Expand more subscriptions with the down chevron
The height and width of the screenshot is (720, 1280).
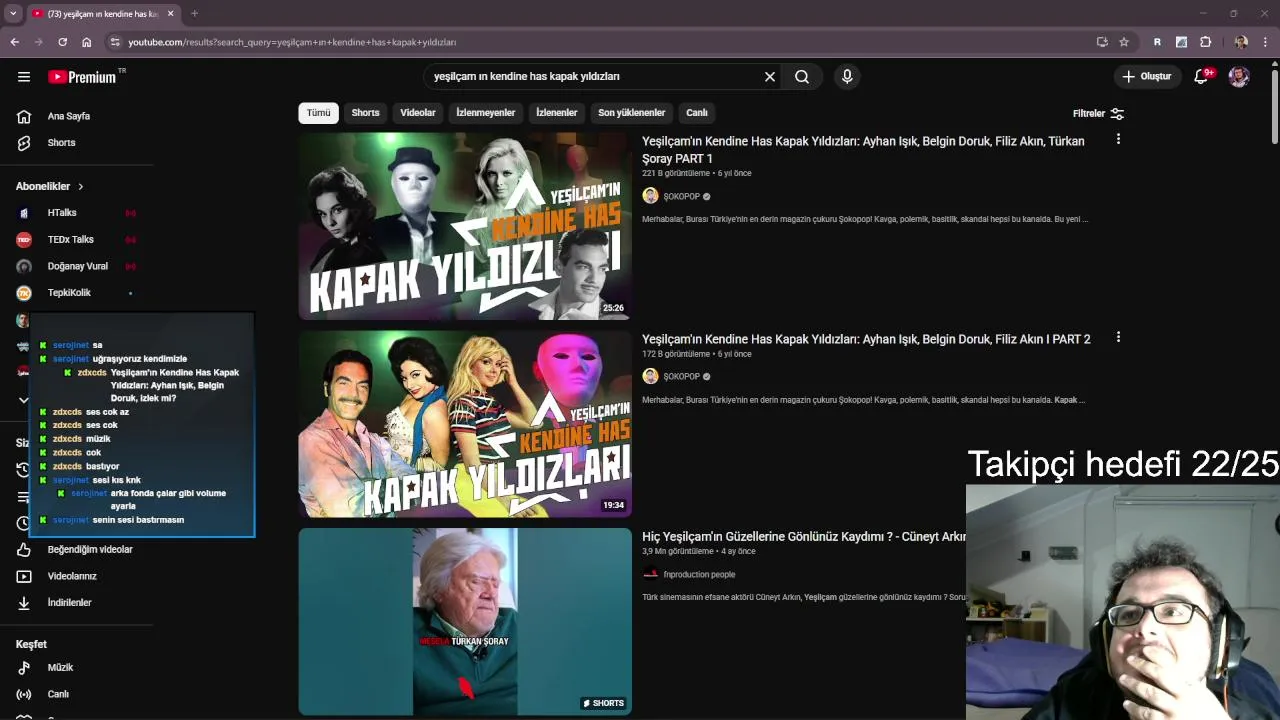[x=23, y=400]
